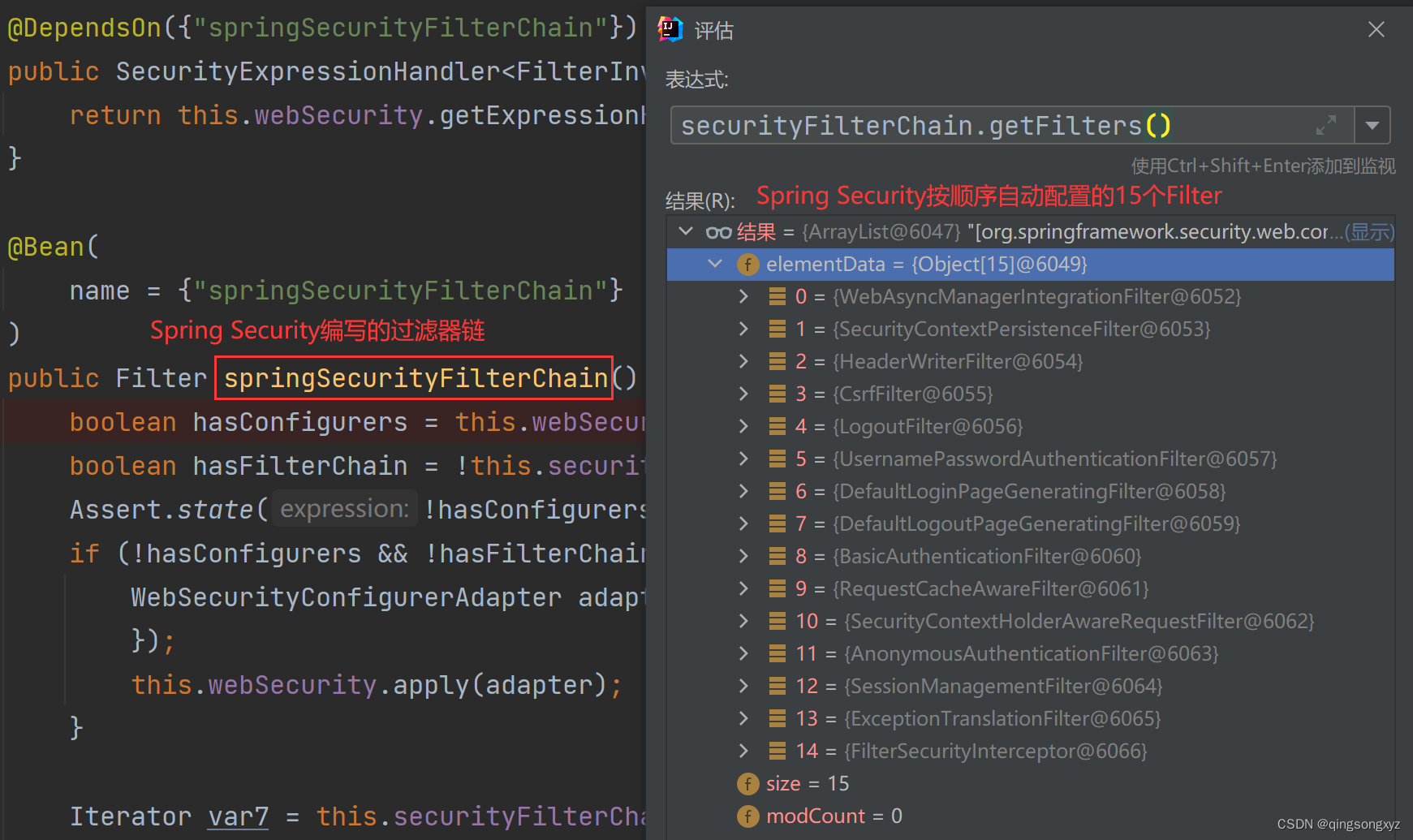The height and width of the screenshot is (840, 1413).
Task: Click the @DependsOn annotation in editor
Action: pyautogui.click(x=84, y=28)
